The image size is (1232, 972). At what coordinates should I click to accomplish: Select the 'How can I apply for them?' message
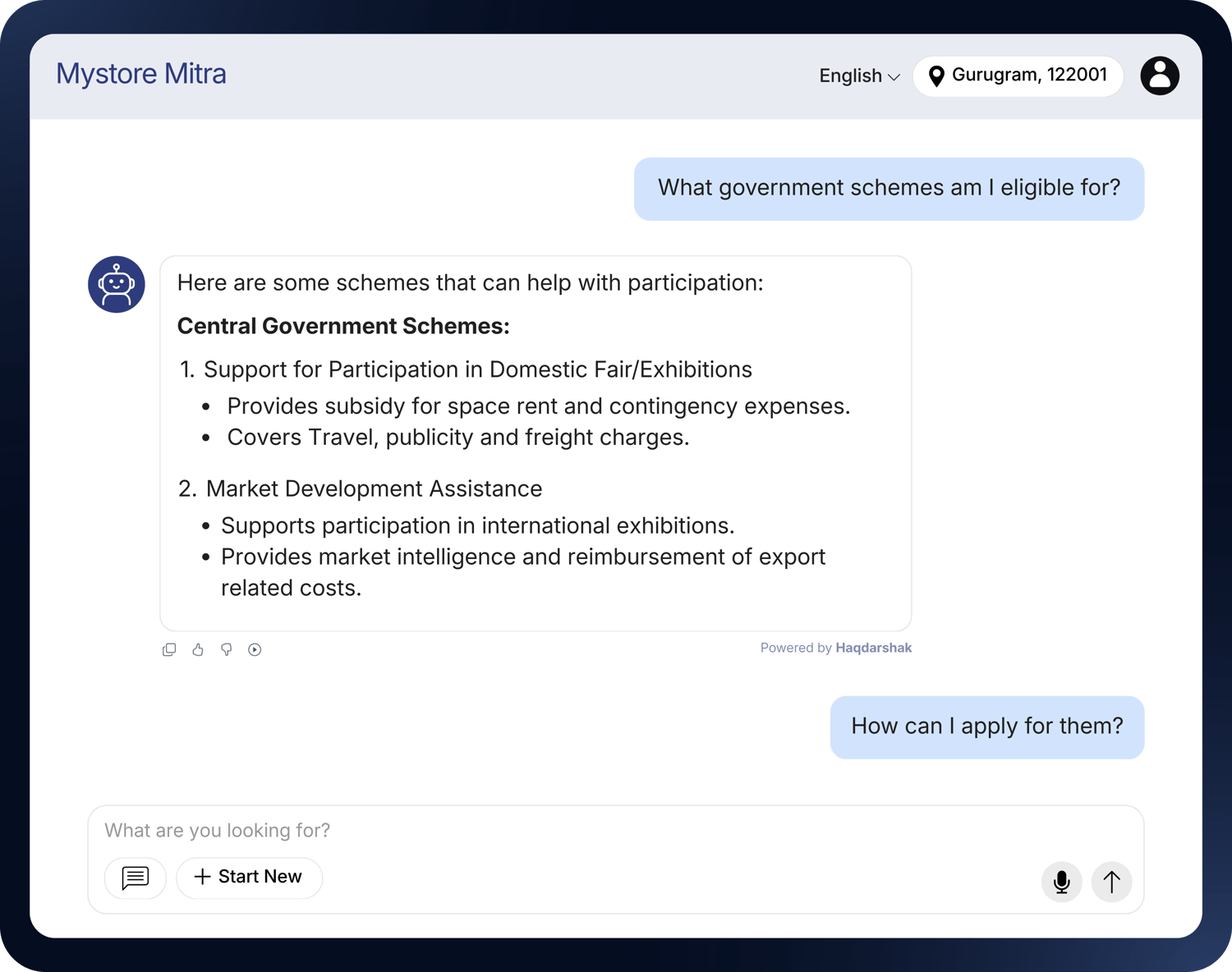pyautogui.click(x=986, y=727)
